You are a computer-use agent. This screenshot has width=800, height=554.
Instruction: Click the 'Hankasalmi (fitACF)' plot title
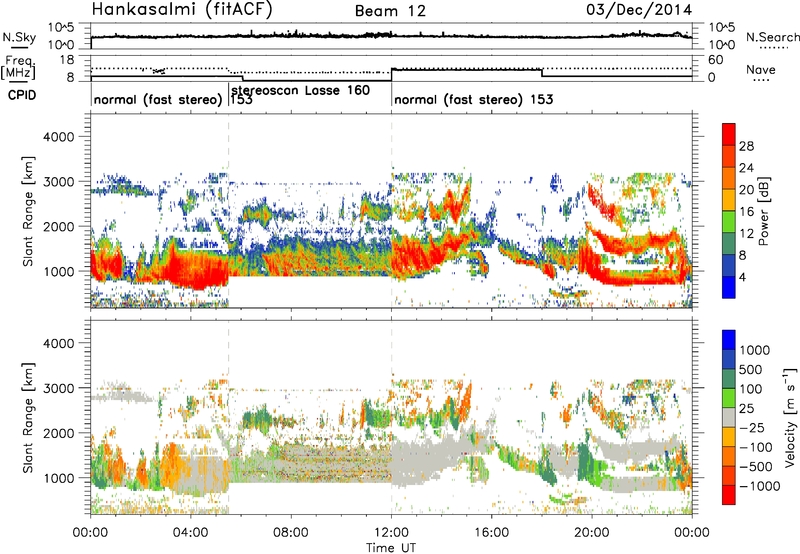182,9
